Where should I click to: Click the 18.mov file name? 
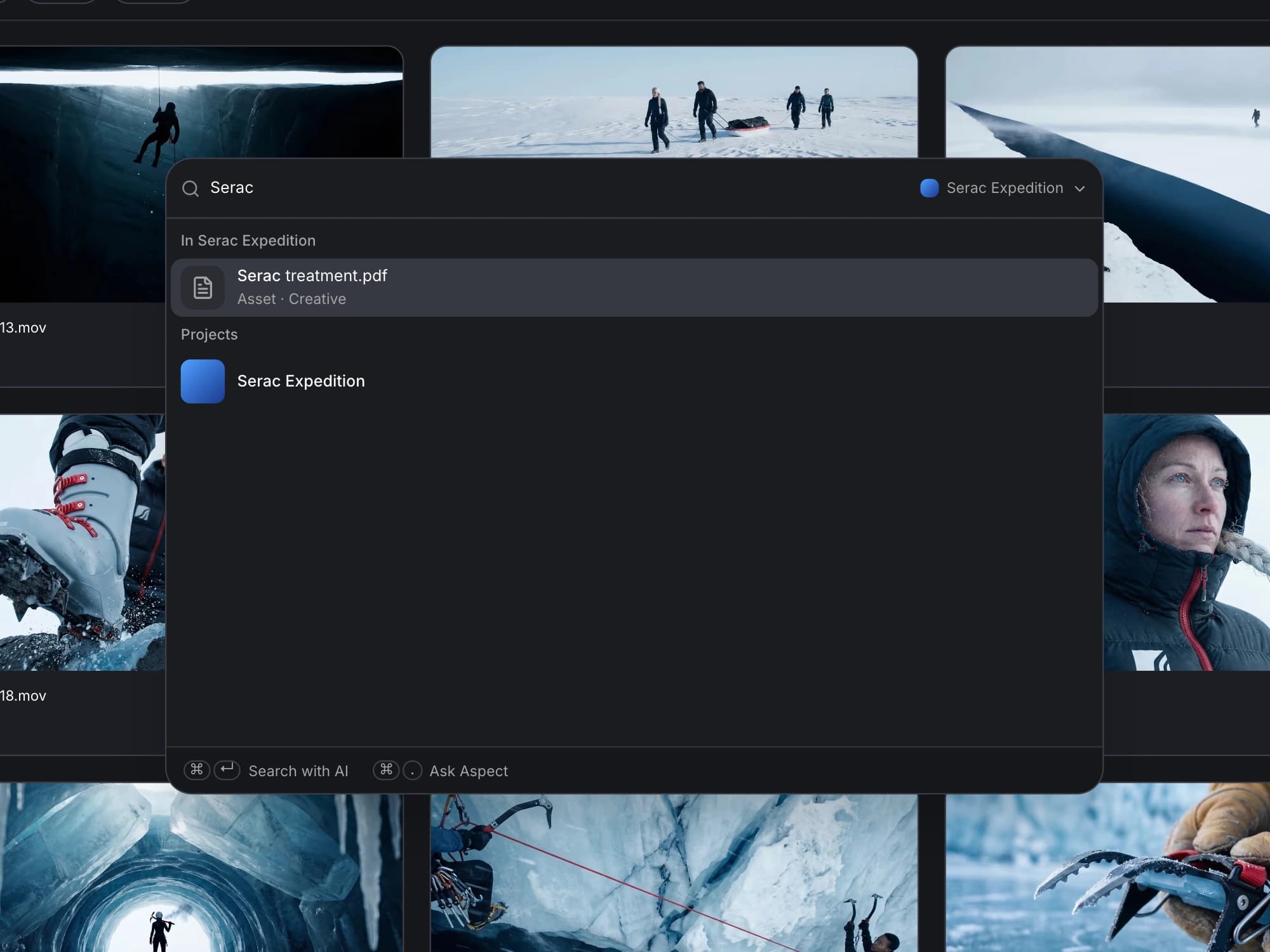[23, 696]
